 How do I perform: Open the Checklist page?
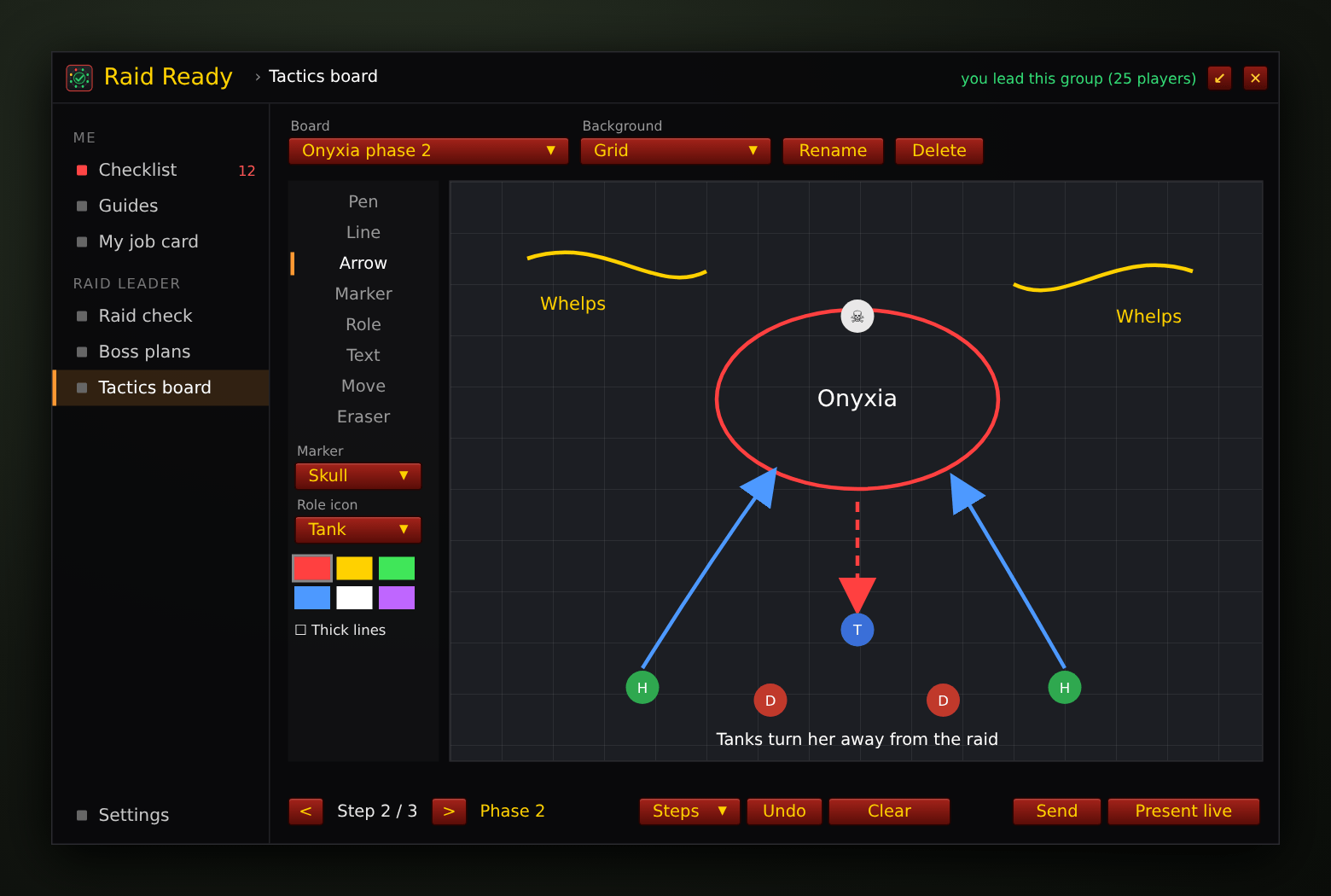[x=161, y=170]
